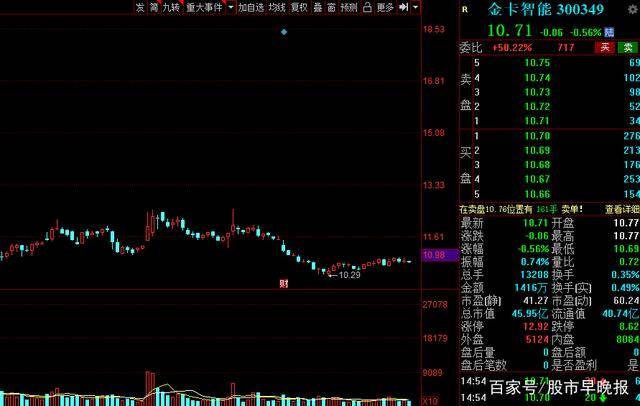The image size is (640, 406).
Task: Click the purple 10.98 price tag on axis
Action: pos(439,255)
